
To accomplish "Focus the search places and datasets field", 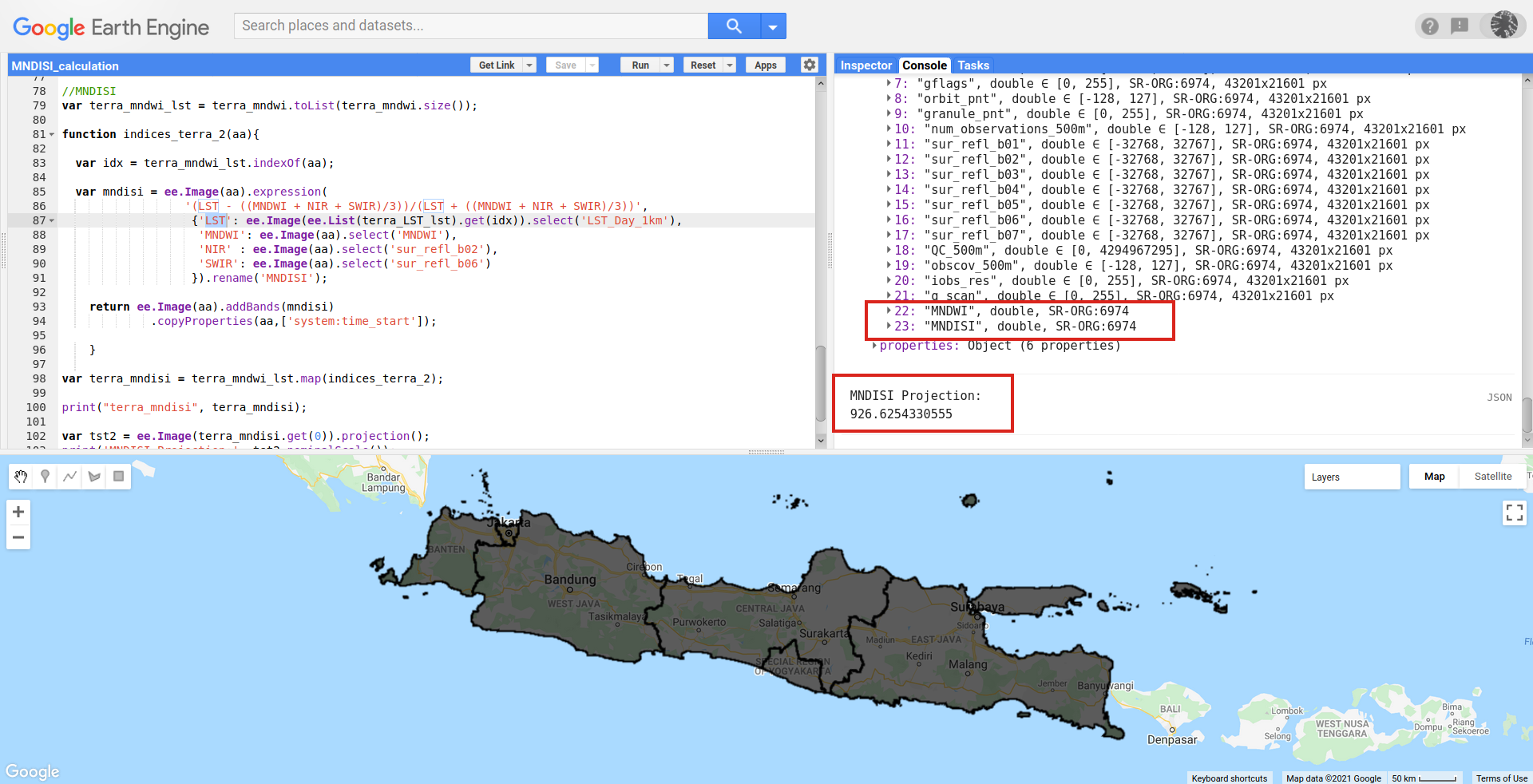I will coord(471,26).
